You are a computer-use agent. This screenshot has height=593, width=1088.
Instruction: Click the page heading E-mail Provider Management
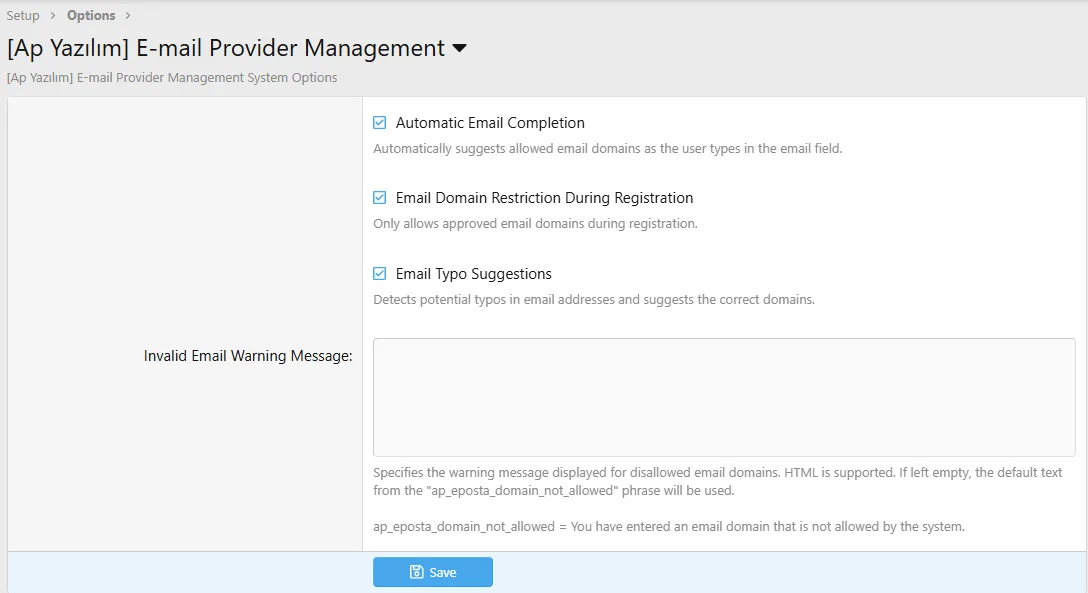click(x=226, y=48)
